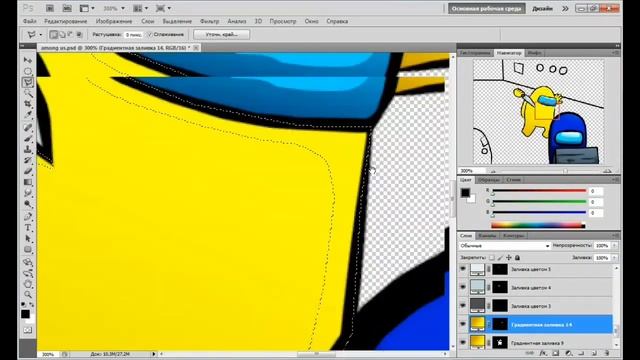This screenshot has width=640, height=360.
Task: Select the Path Selection tool
Action: coord(28,239)
